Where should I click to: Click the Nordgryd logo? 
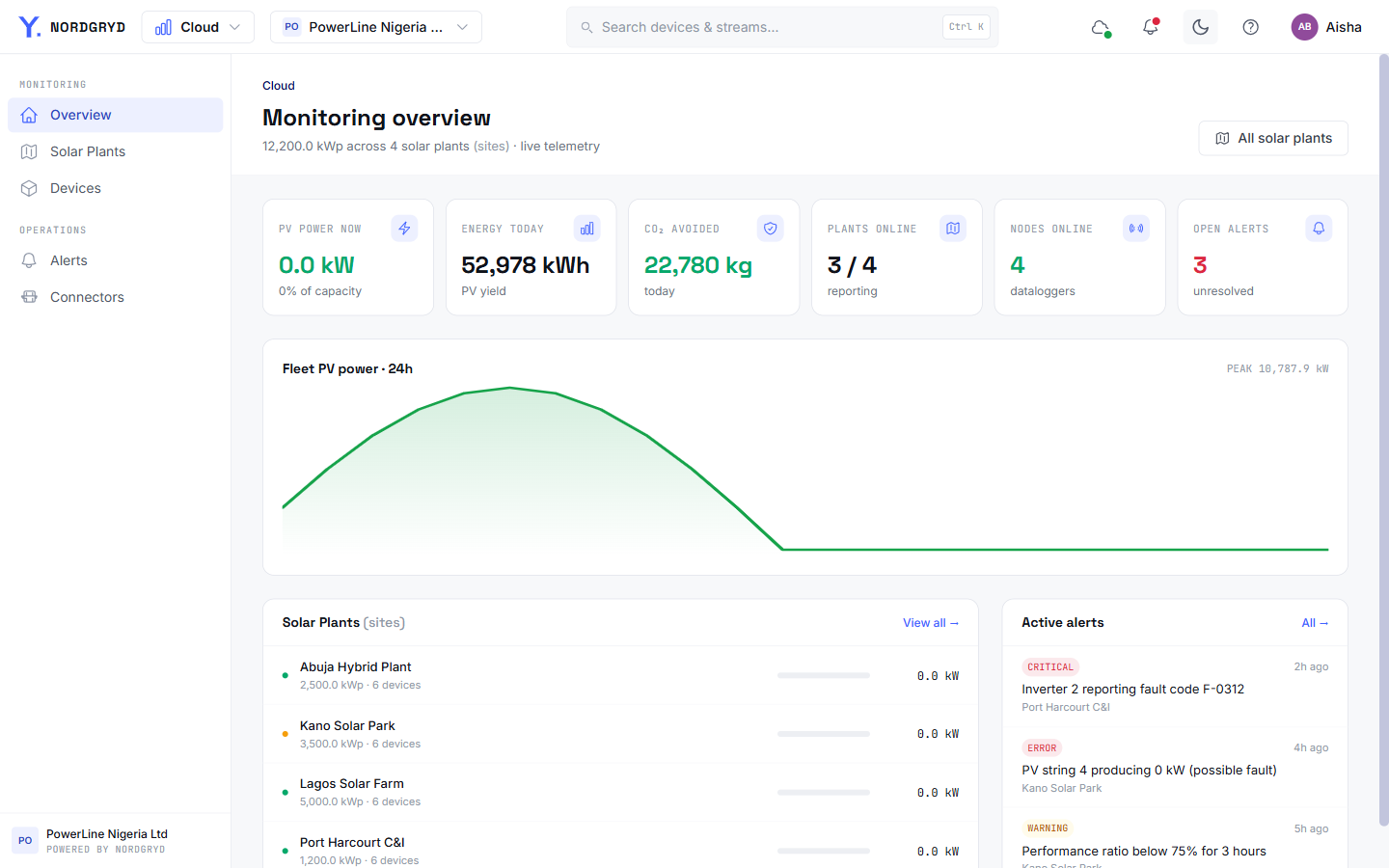click(71, 27)
